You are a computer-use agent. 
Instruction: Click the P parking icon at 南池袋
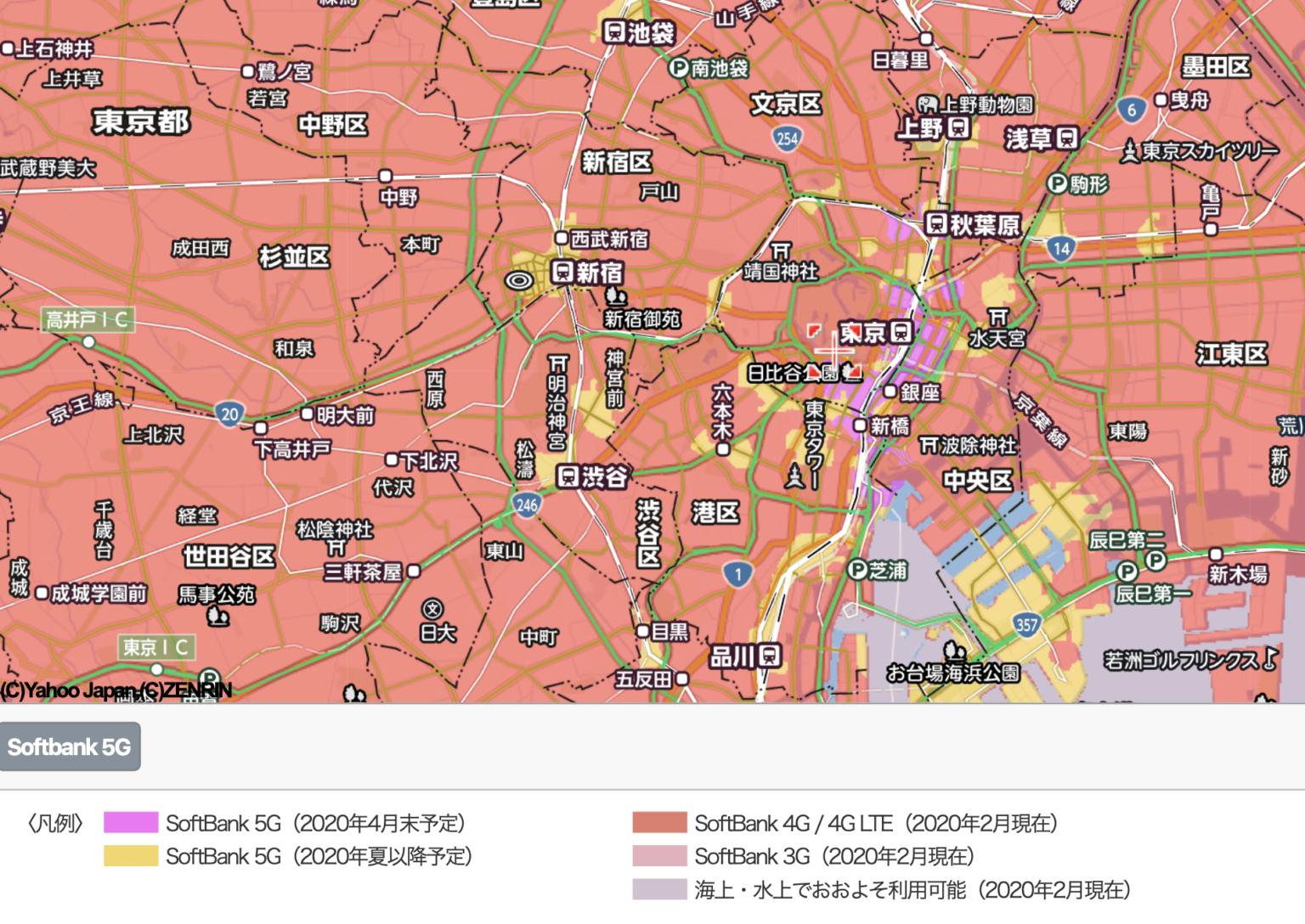click(679, 70)
